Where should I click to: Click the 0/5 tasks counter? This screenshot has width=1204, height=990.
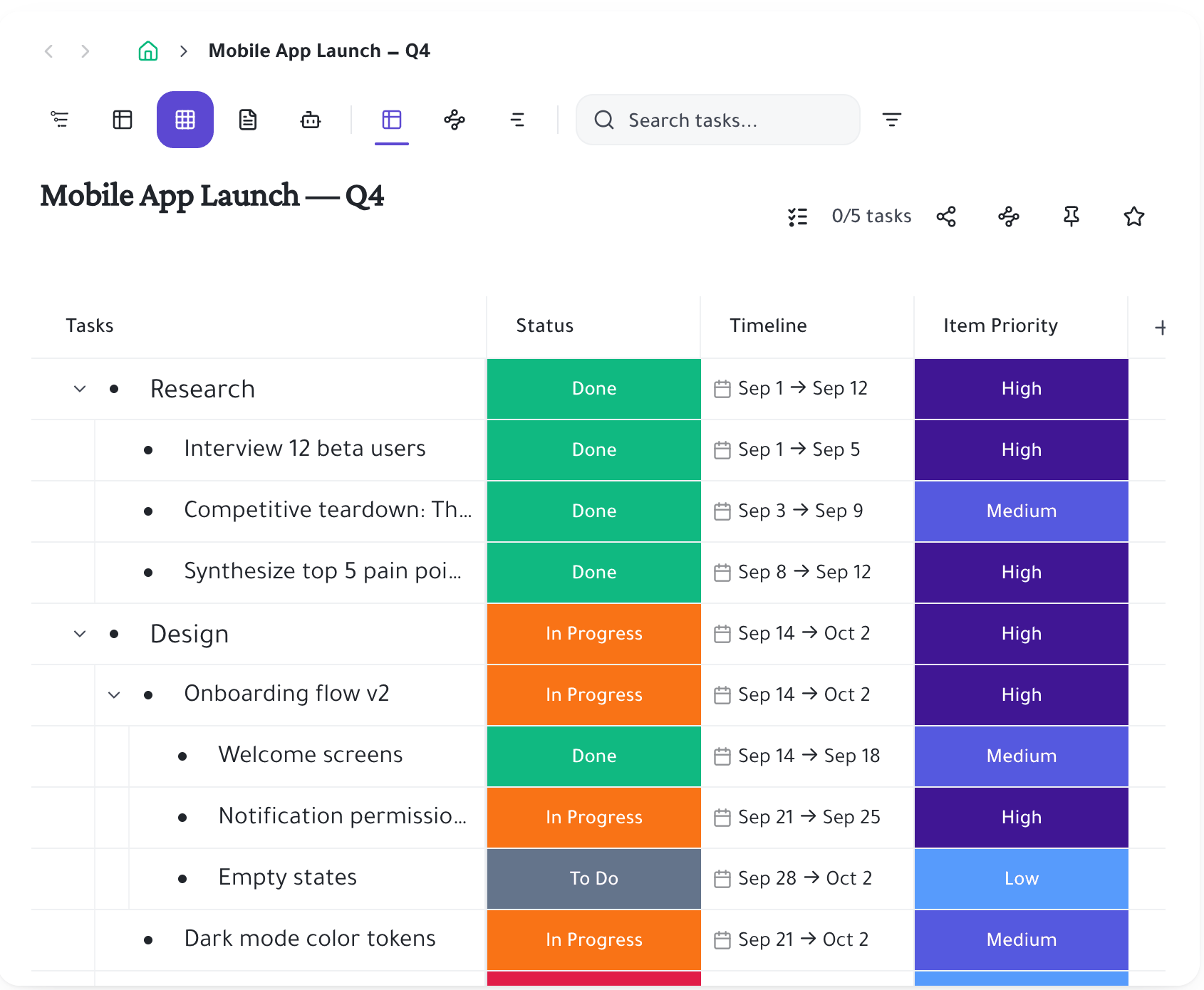[x=871, y=216]
